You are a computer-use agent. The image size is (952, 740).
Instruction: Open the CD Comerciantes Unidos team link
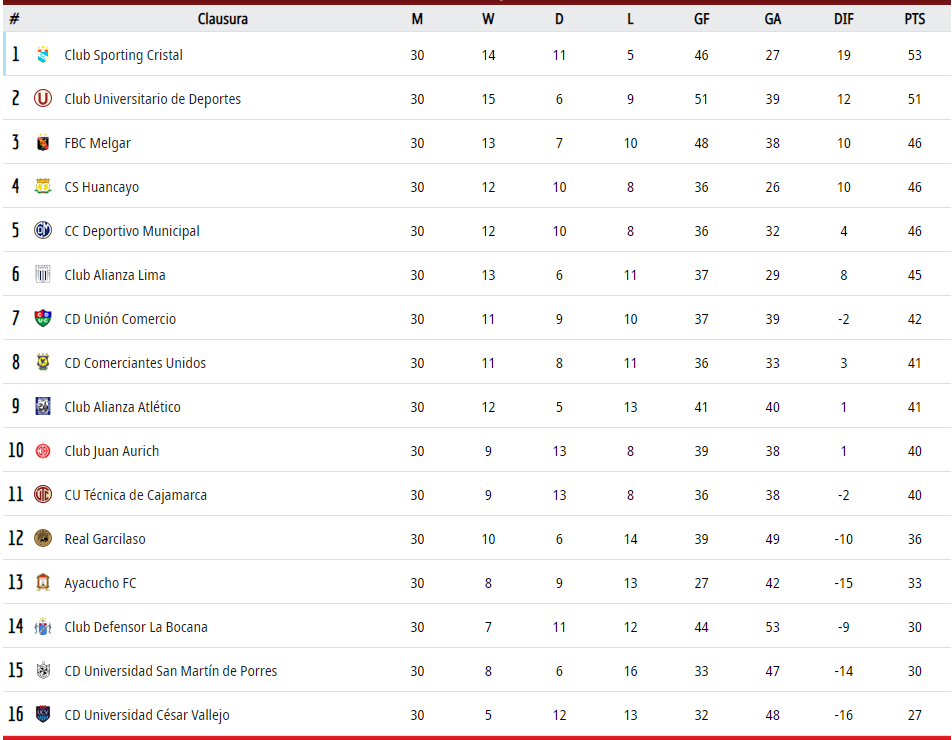click(135, 363)
